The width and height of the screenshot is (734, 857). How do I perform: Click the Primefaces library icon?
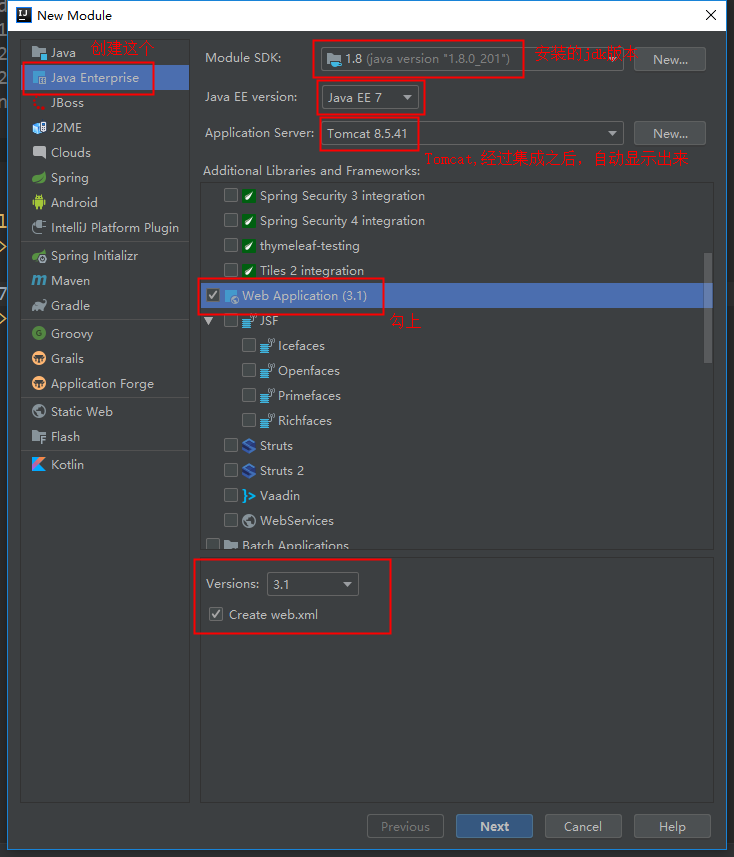[267, 396]
